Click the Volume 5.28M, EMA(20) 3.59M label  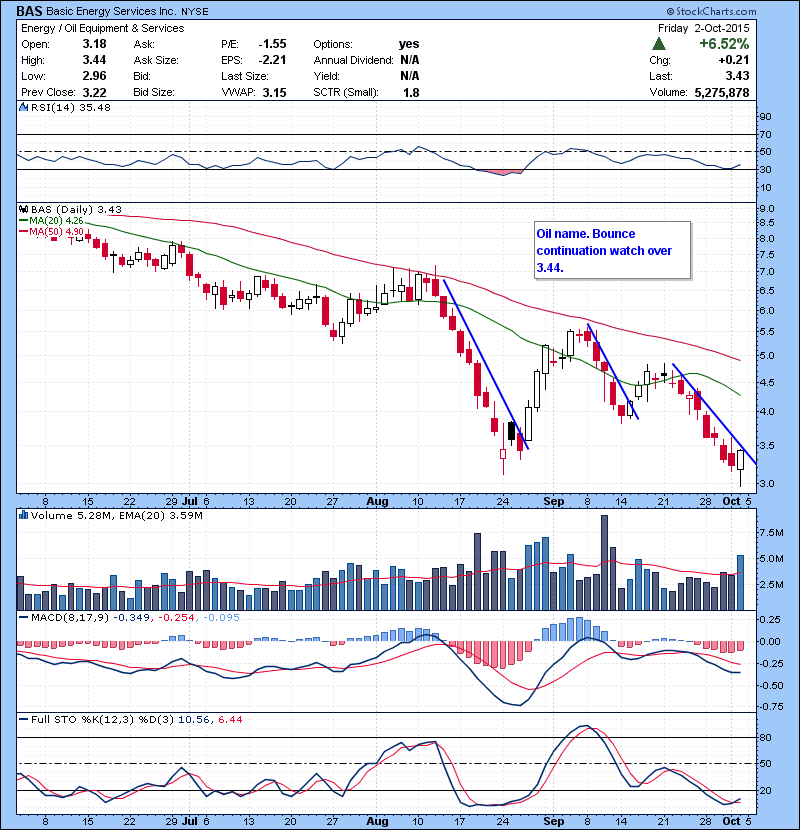pos(116,515)
